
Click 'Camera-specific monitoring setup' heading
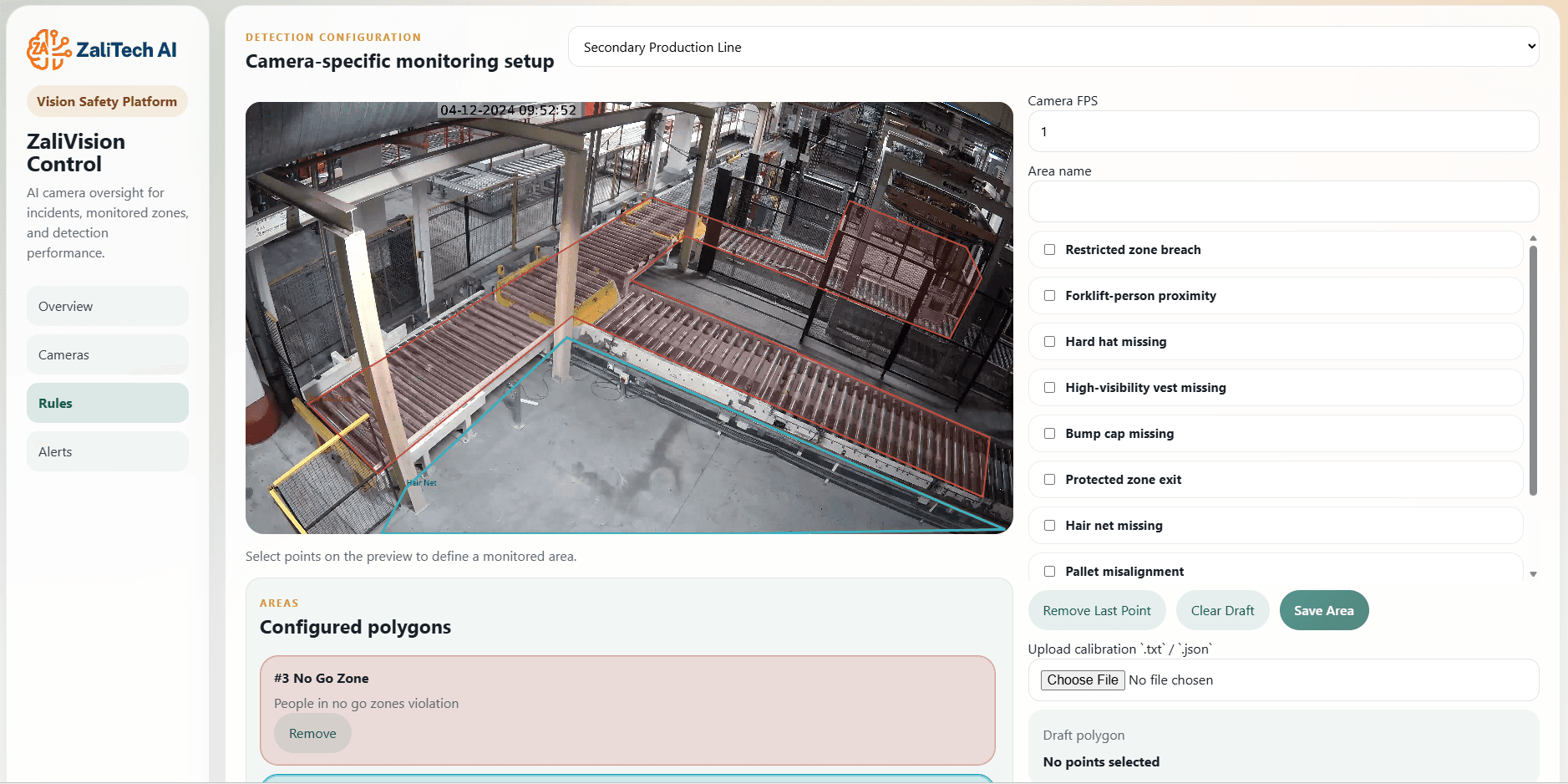click(399, 61)
